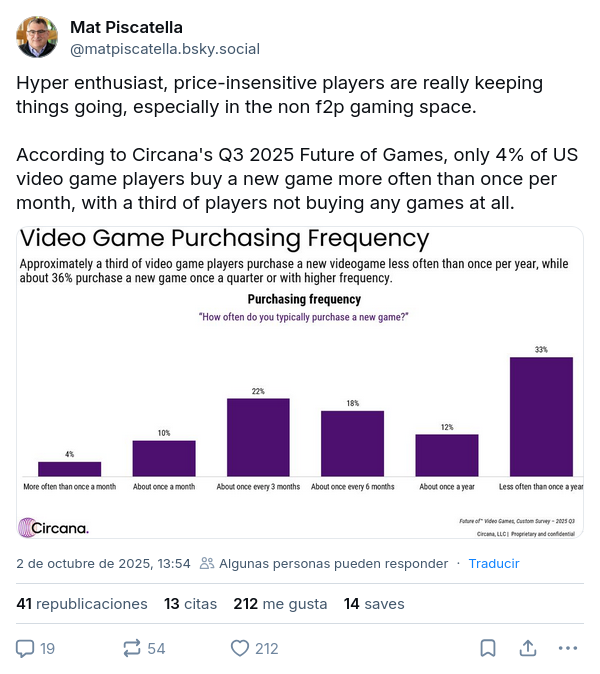Click Mat Piscatella's profile avatar
600x674 pixels.
37,37
